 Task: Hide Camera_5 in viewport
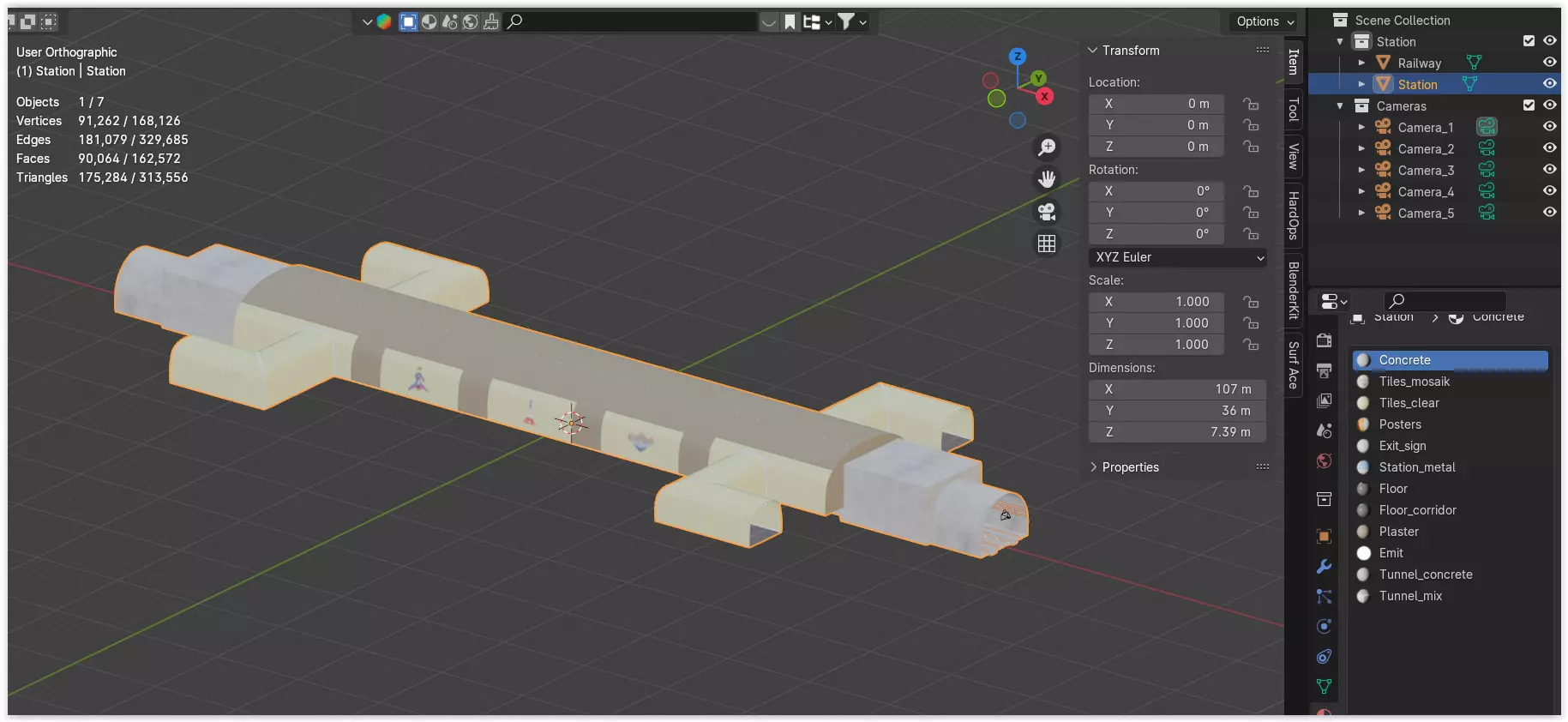[x=1549, y=213]
